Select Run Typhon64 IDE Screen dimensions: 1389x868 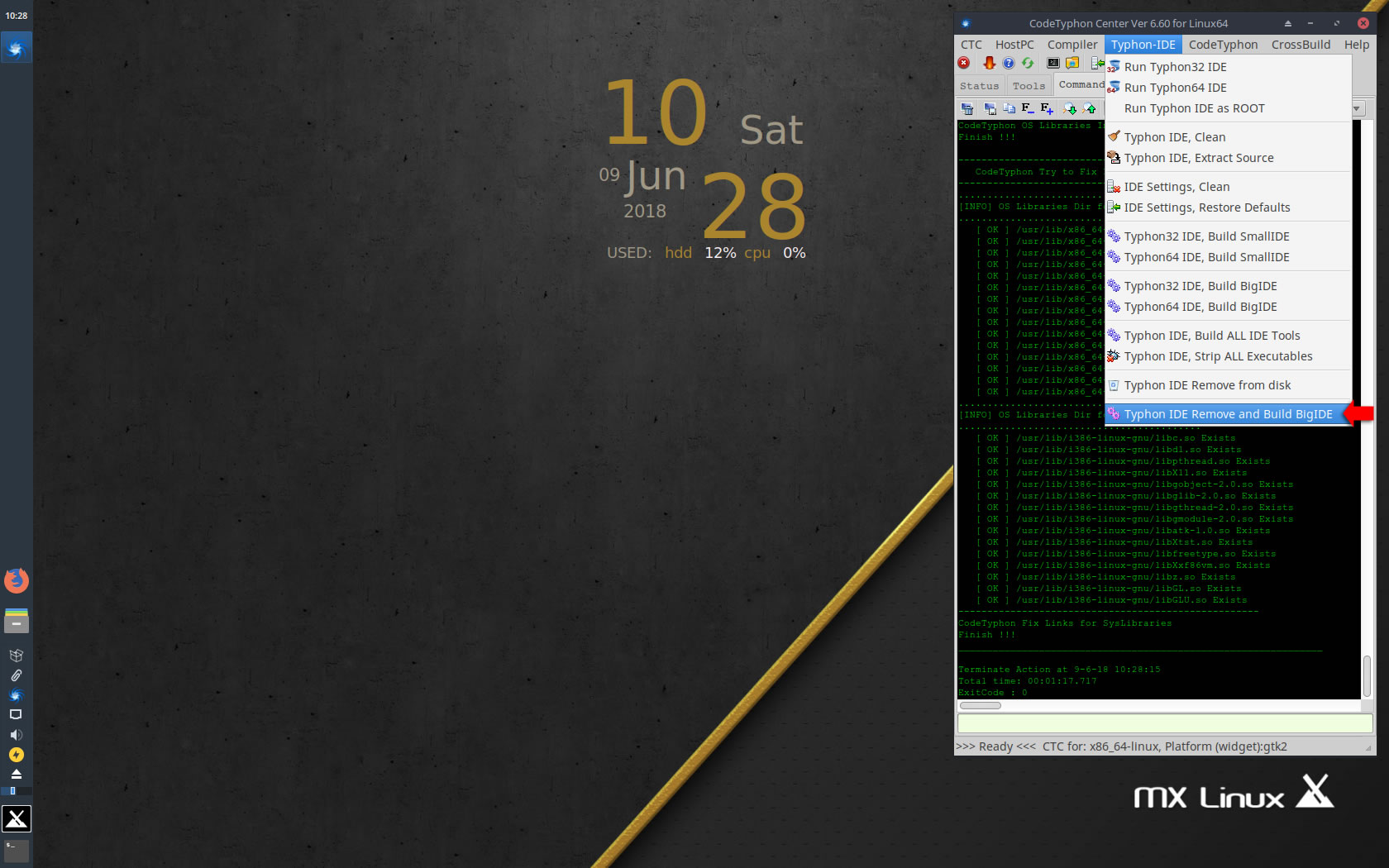tap(1228, 88)
